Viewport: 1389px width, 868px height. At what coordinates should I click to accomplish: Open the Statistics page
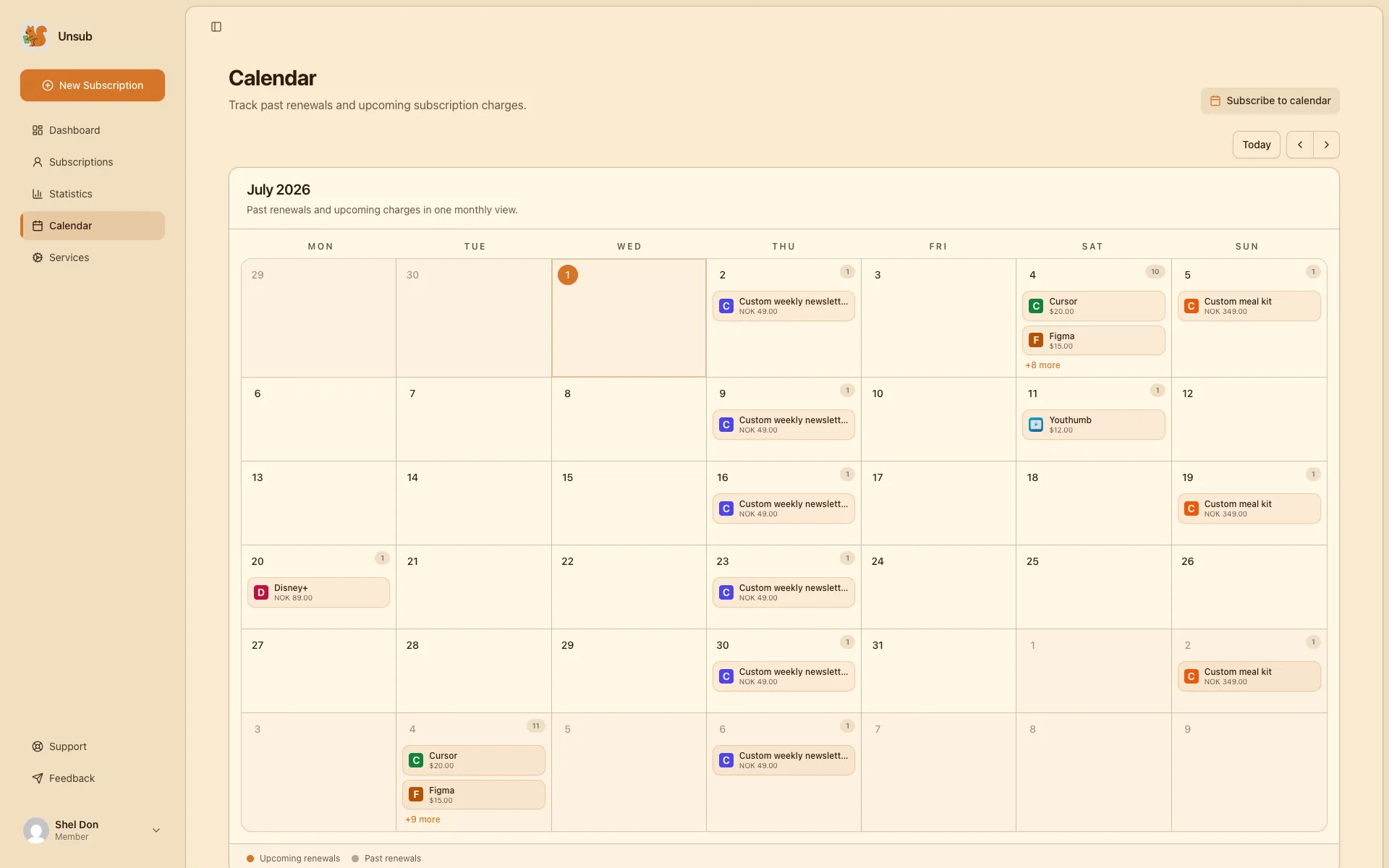click(x=93, y=194)
